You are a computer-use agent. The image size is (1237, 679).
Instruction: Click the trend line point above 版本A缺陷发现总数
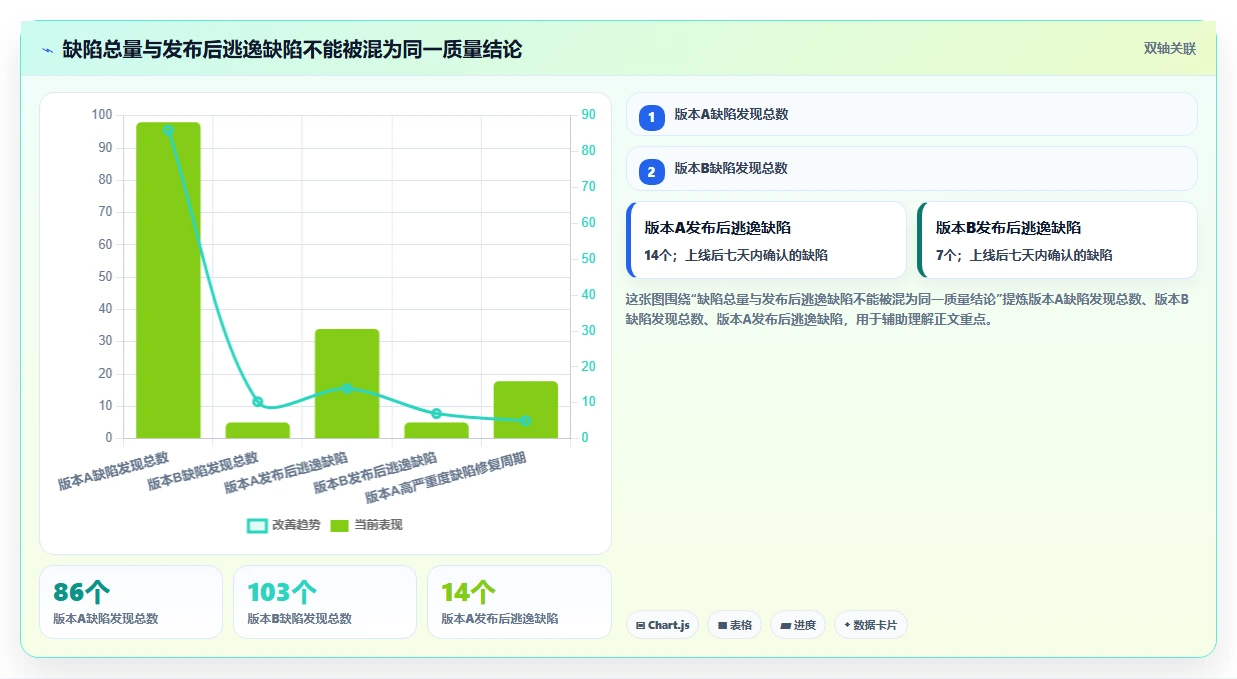168,130
